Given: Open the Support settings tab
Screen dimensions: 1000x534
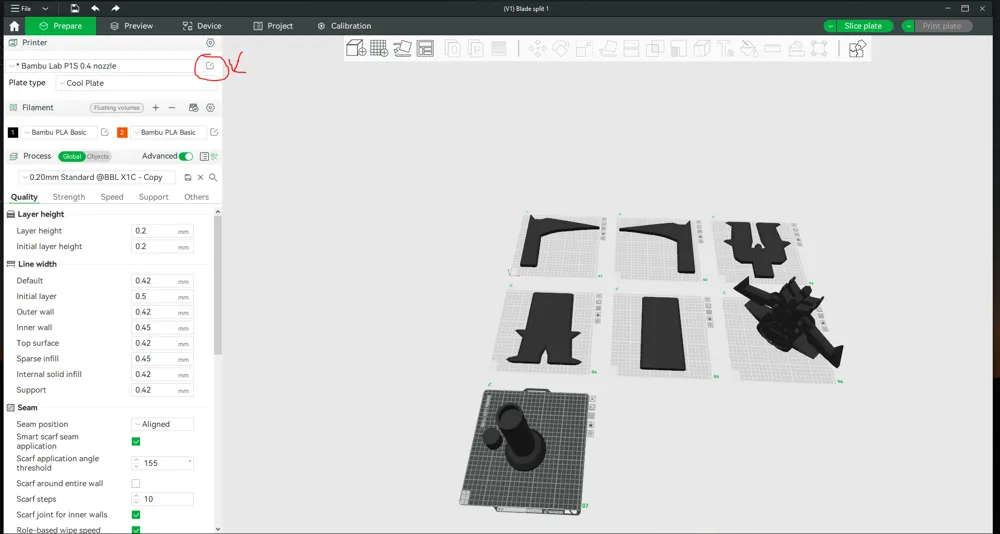Looking at the screenshot, I should pyautogui.click(x=154, y=197).
